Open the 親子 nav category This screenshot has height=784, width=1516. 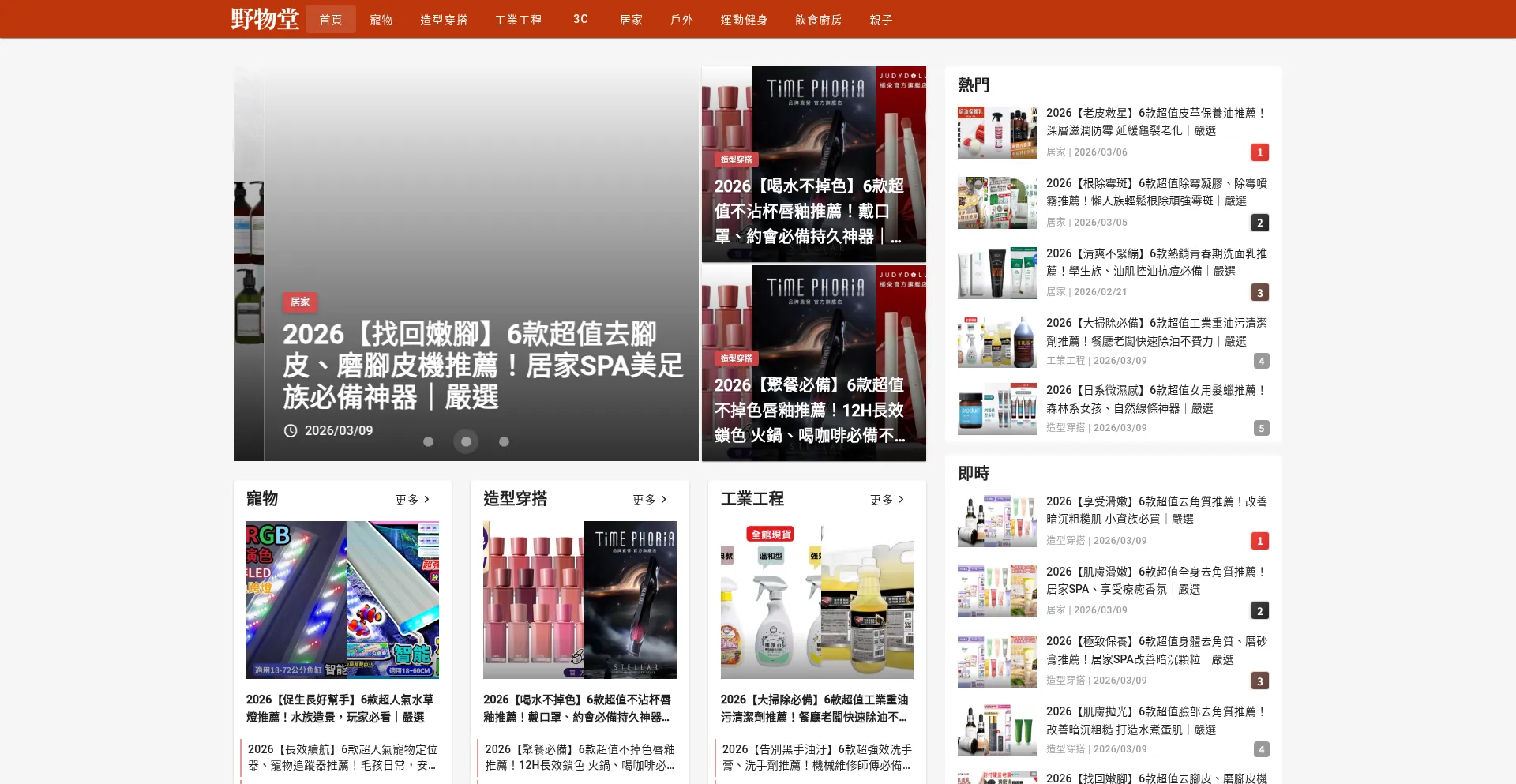click(881, 20)
